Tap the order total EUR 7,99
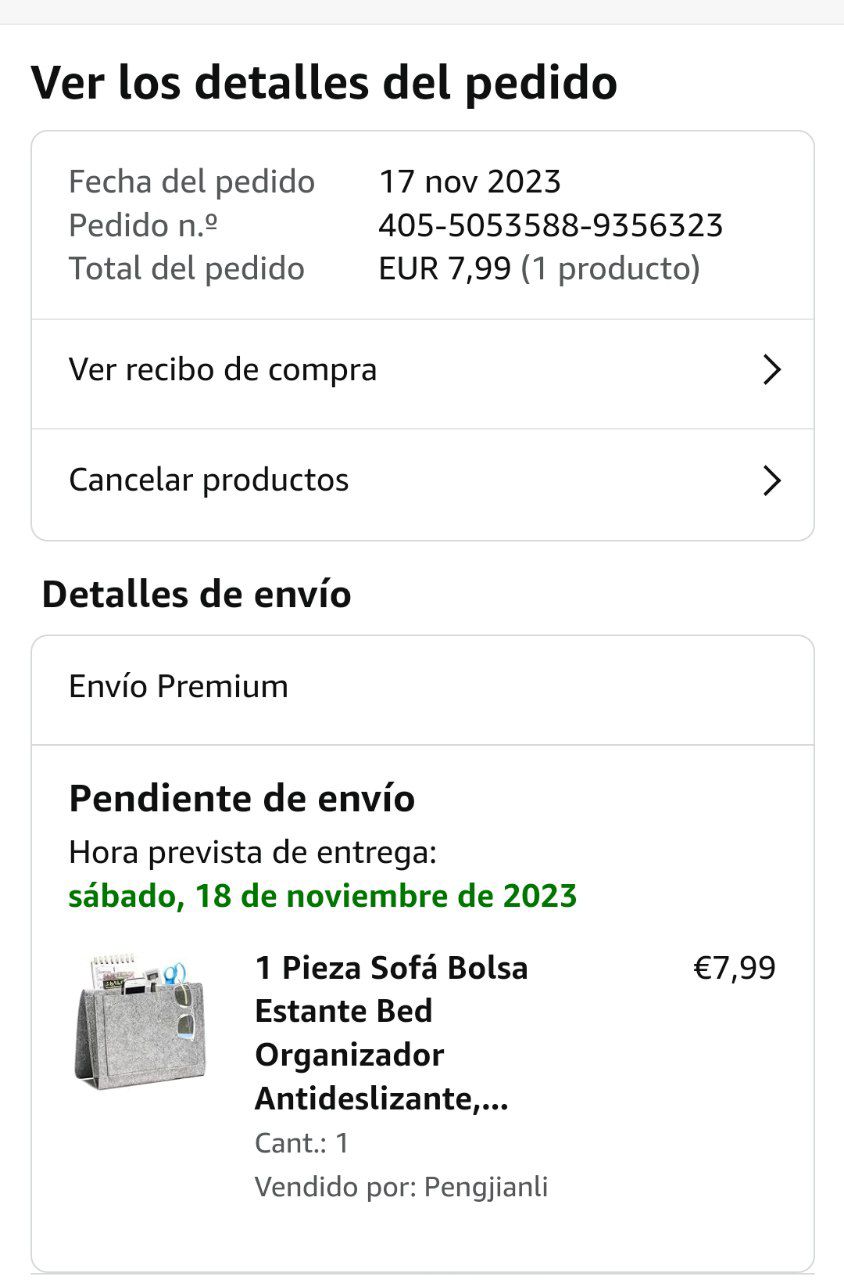The image size is (844, 1280). click(445, 269)
